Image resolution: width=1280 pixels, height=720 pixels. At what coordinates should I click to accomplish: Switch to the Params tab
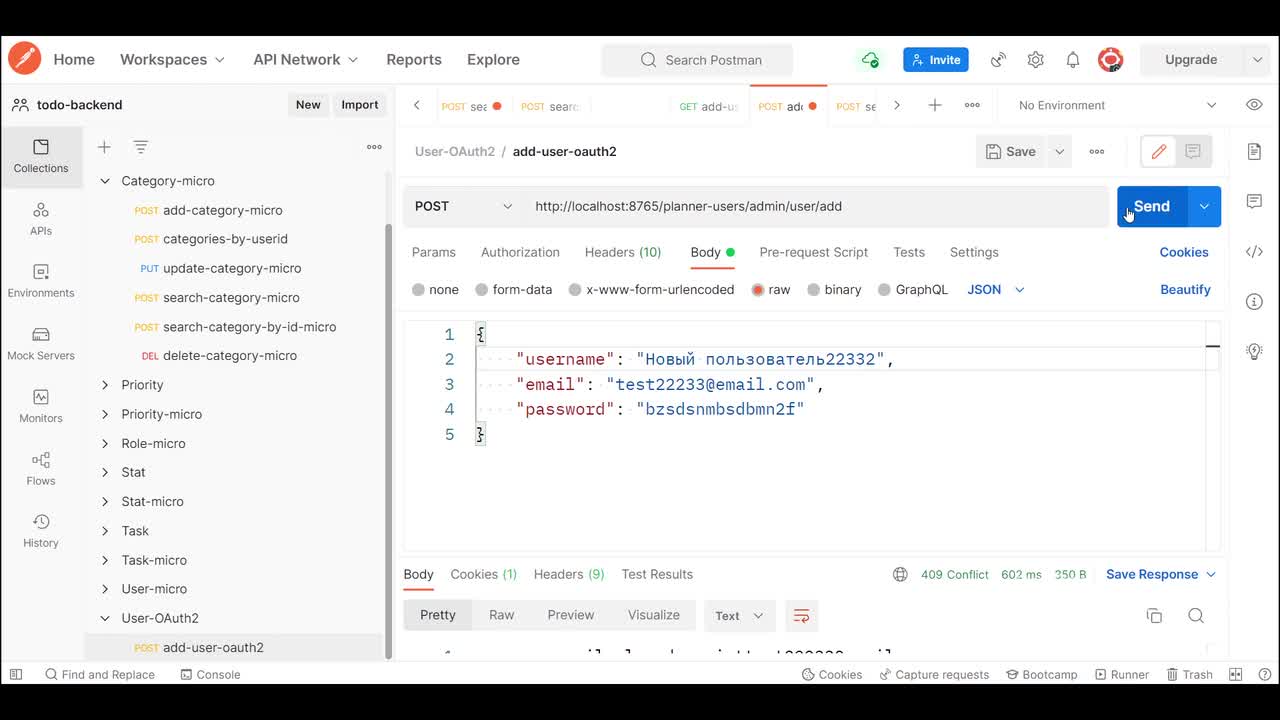point(433,252)
